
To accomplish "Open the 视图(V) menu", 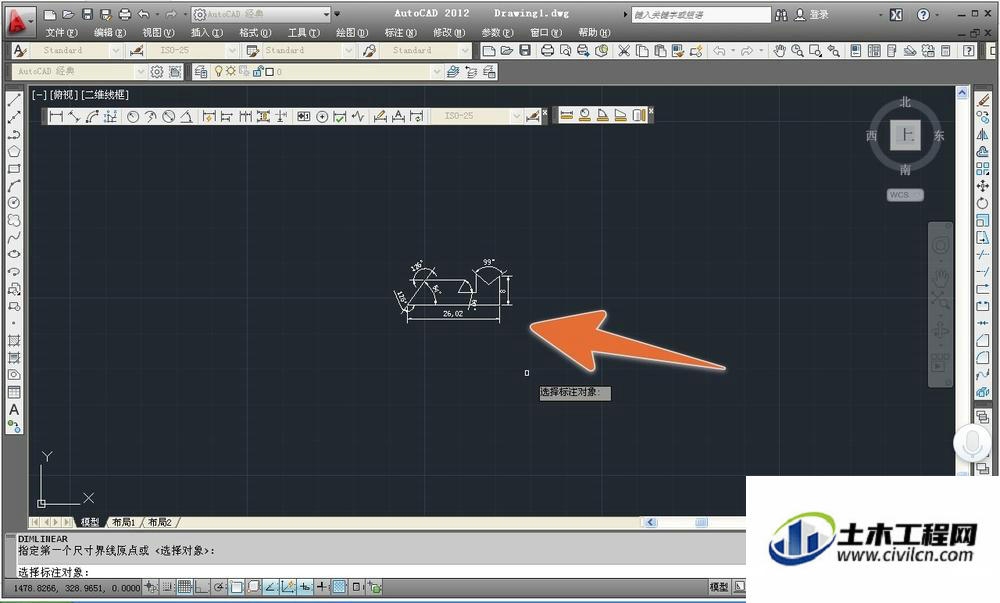I will [x=158, y=33].
